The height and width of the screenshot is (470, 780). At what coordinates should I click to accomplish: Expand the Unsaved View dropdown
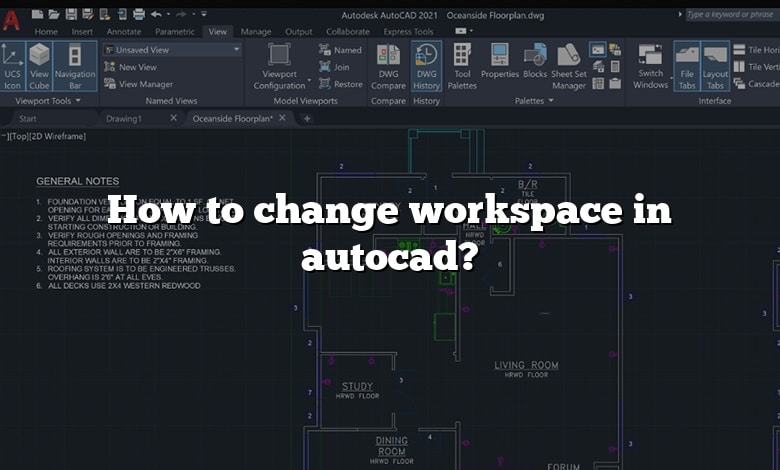(237, 49)
